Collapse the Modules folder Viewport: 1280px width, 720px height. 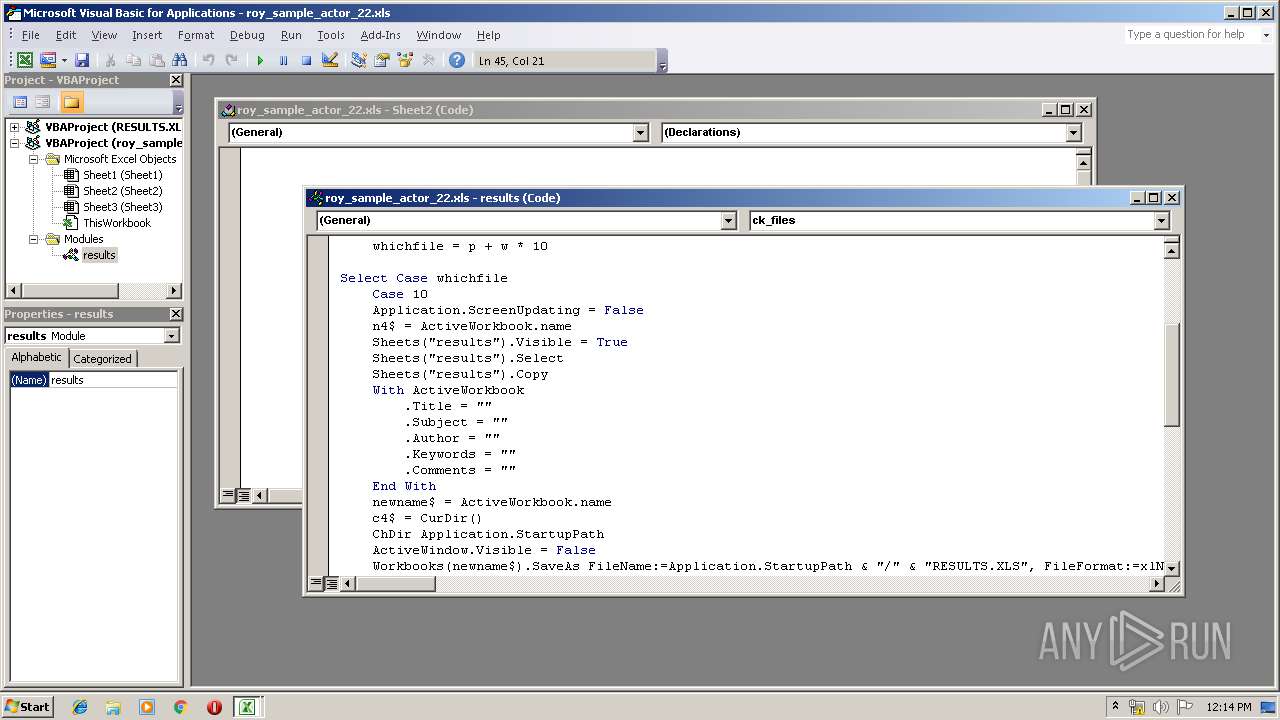coord(32,239)
